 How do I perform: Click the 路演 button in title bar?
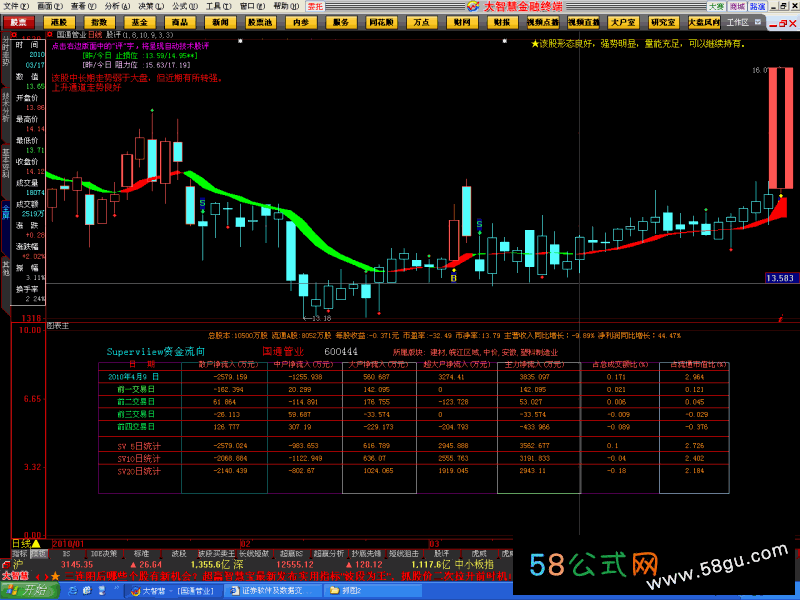point(757,7)
